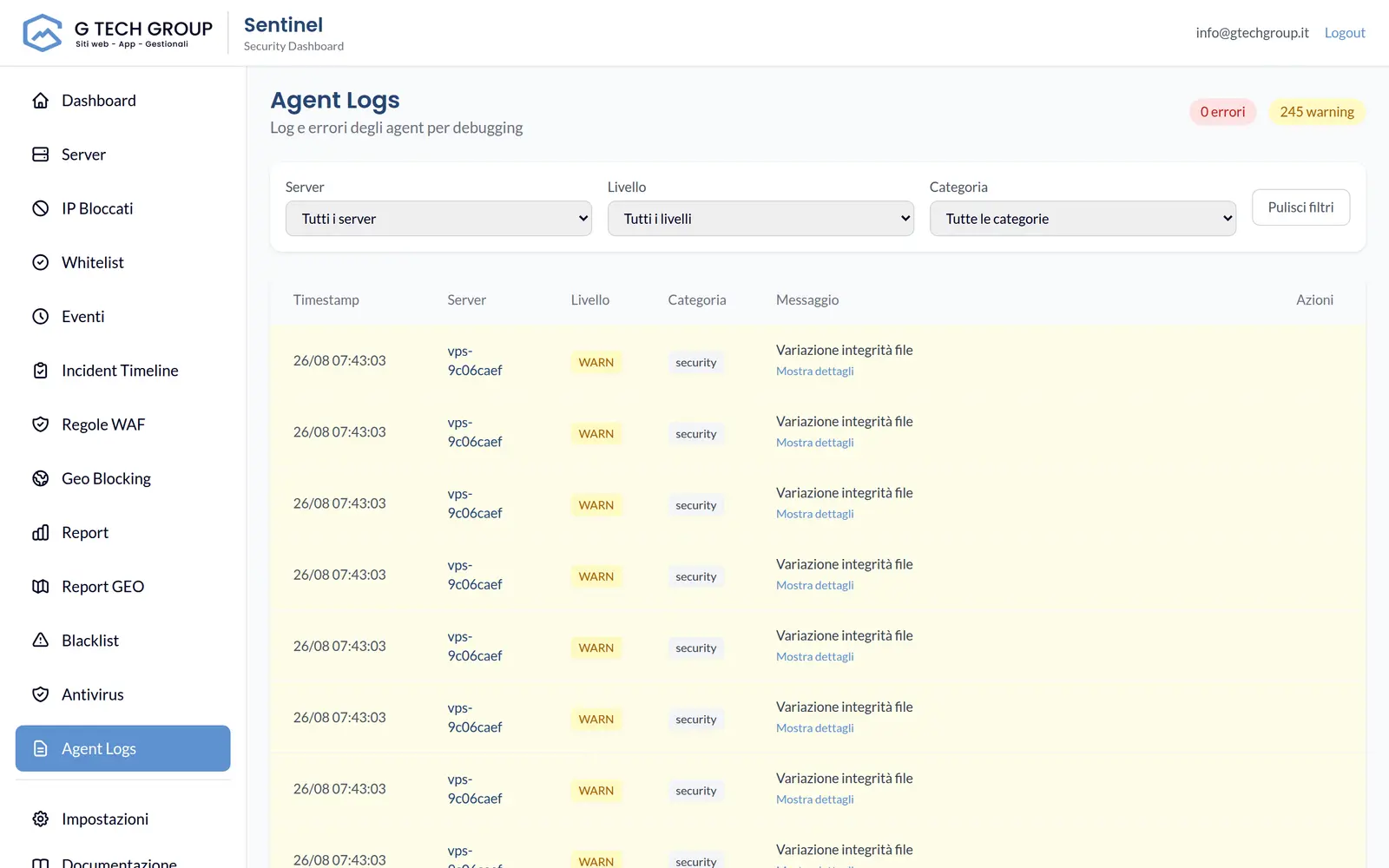Open Report GEO page
Viewport: 1389px width, 868px height.
123,587
